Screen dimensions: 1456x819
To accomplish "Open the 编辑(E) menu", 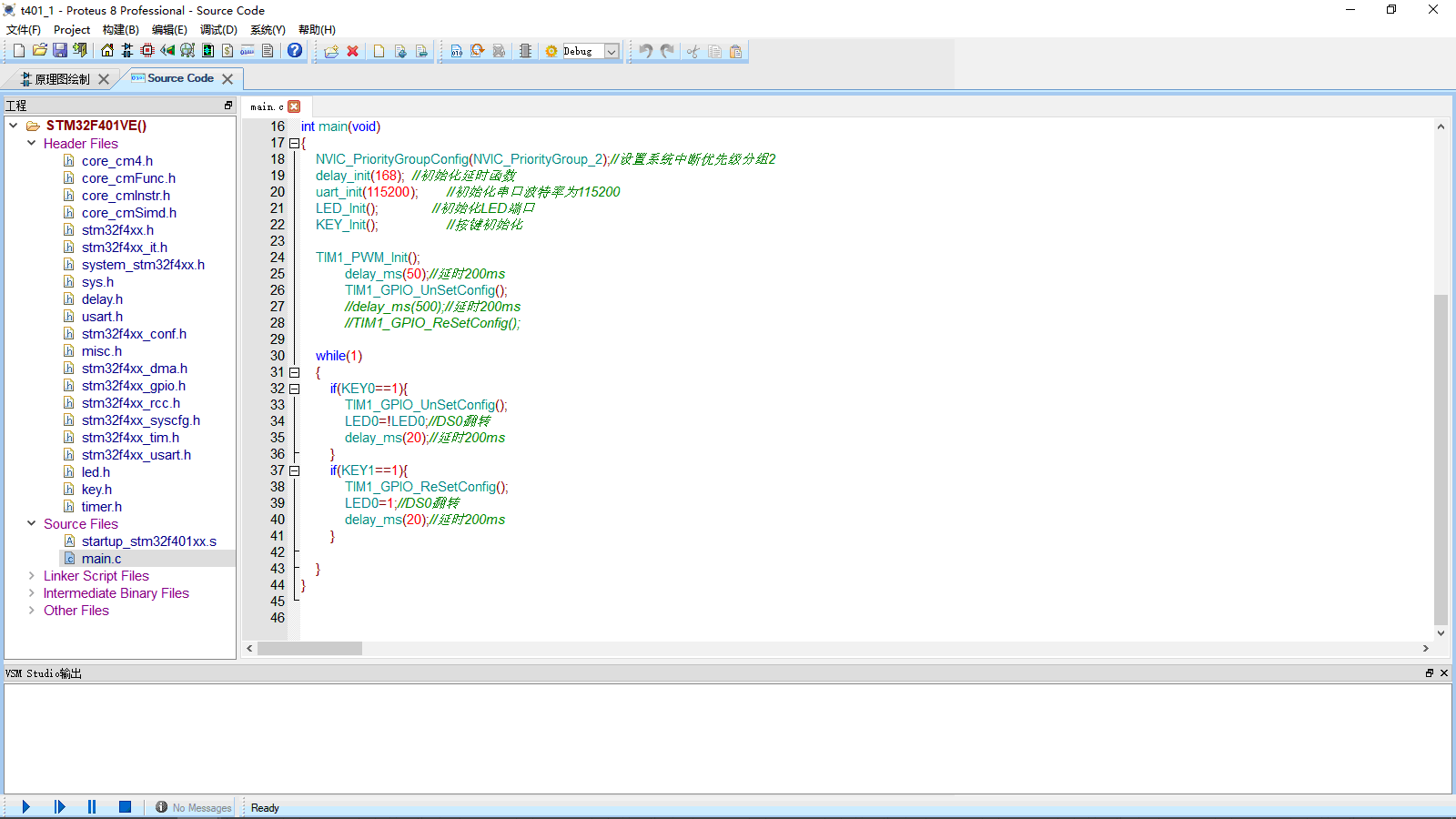I will point(169,30).
